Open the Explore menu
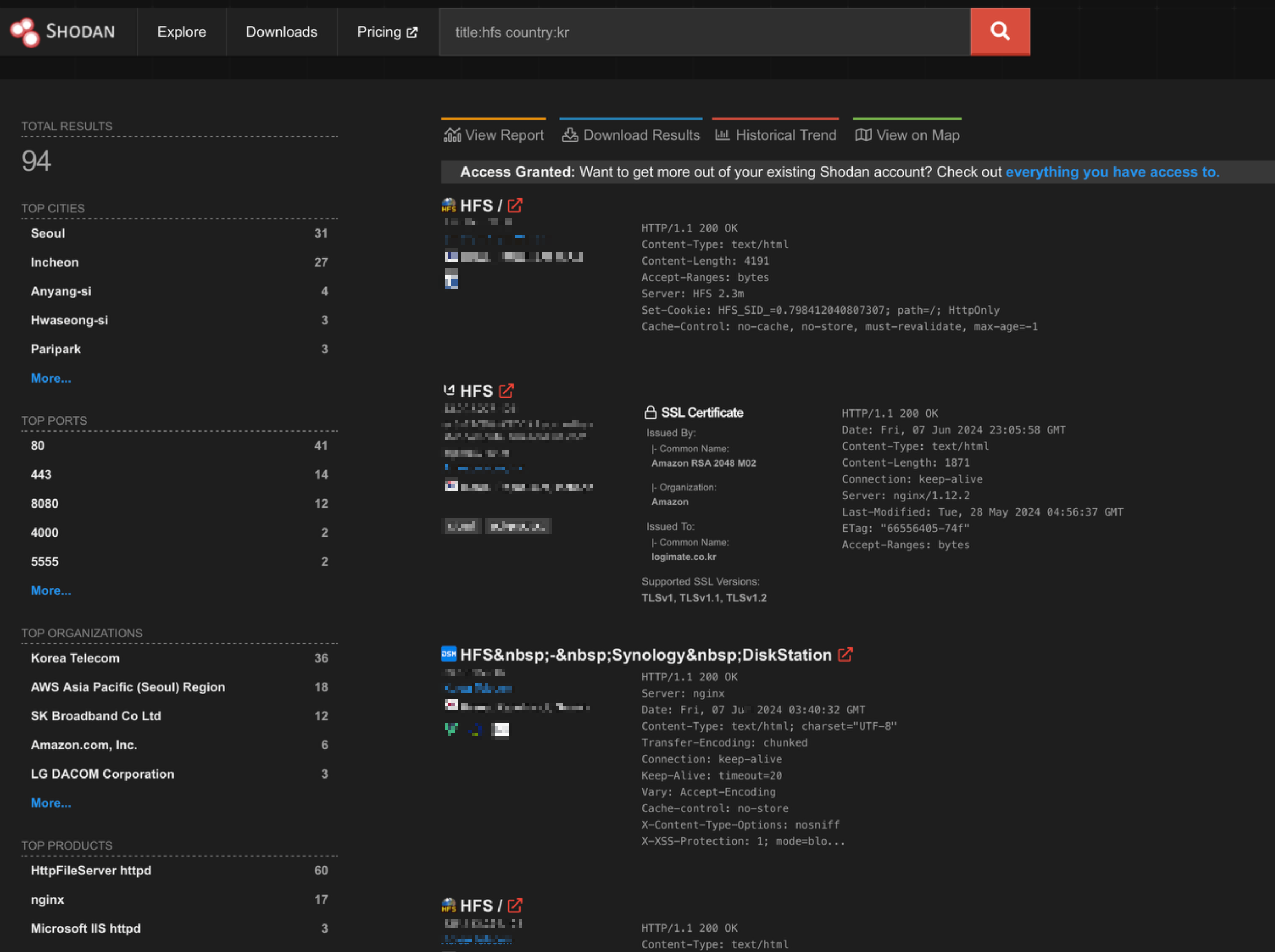This screenshot has width=1275, height=952. [182, 32]
